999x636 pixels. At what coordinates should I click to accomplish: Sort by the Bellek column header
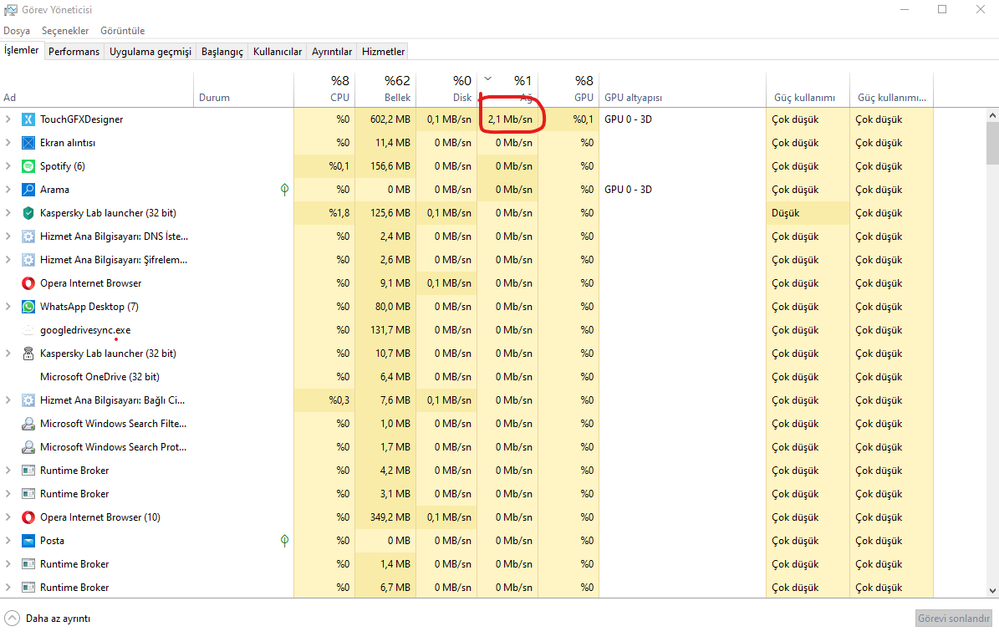tap(385, 89)
